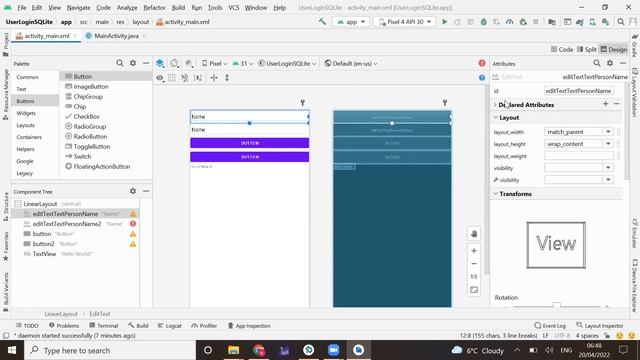Switch to MainActivity.java tab
The height and width of the screenshot is (360, 640).
[x=116, y=36]
